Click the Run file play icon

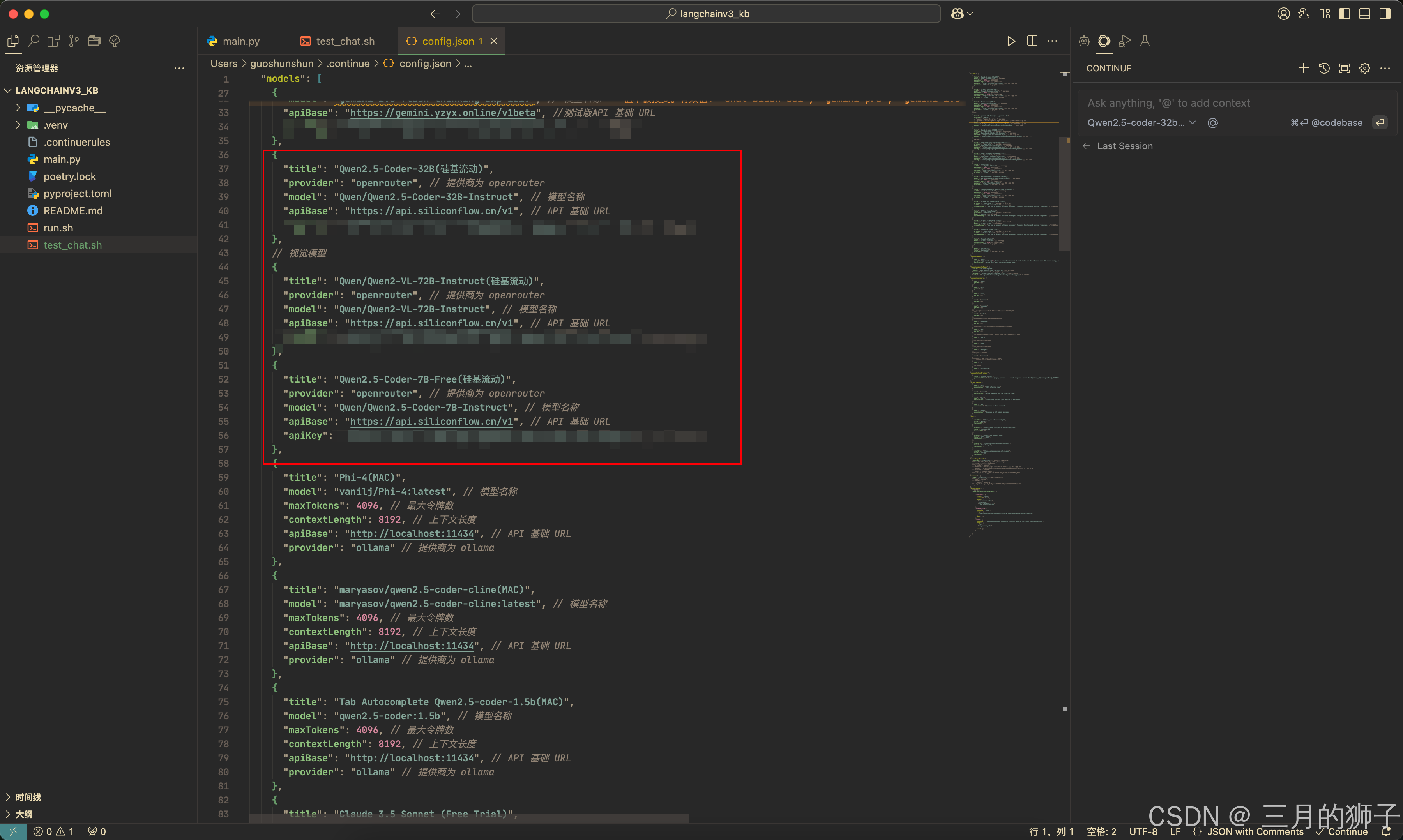(1011, 41)
